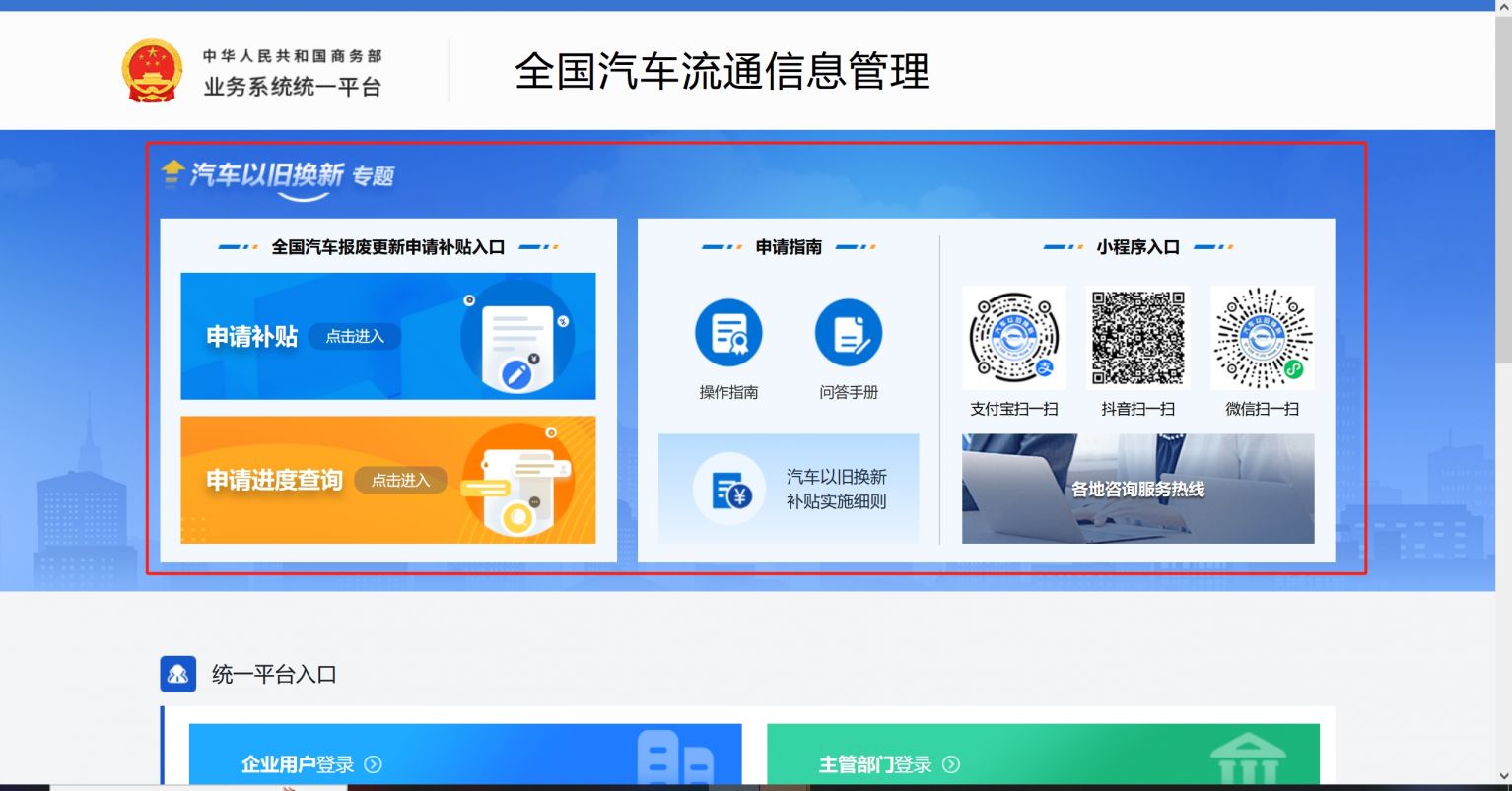Open the 各地咨询服务热线 hotline banner
Image resolution: width=1512 pixels, height=791 pixels.
[1137, 489]
